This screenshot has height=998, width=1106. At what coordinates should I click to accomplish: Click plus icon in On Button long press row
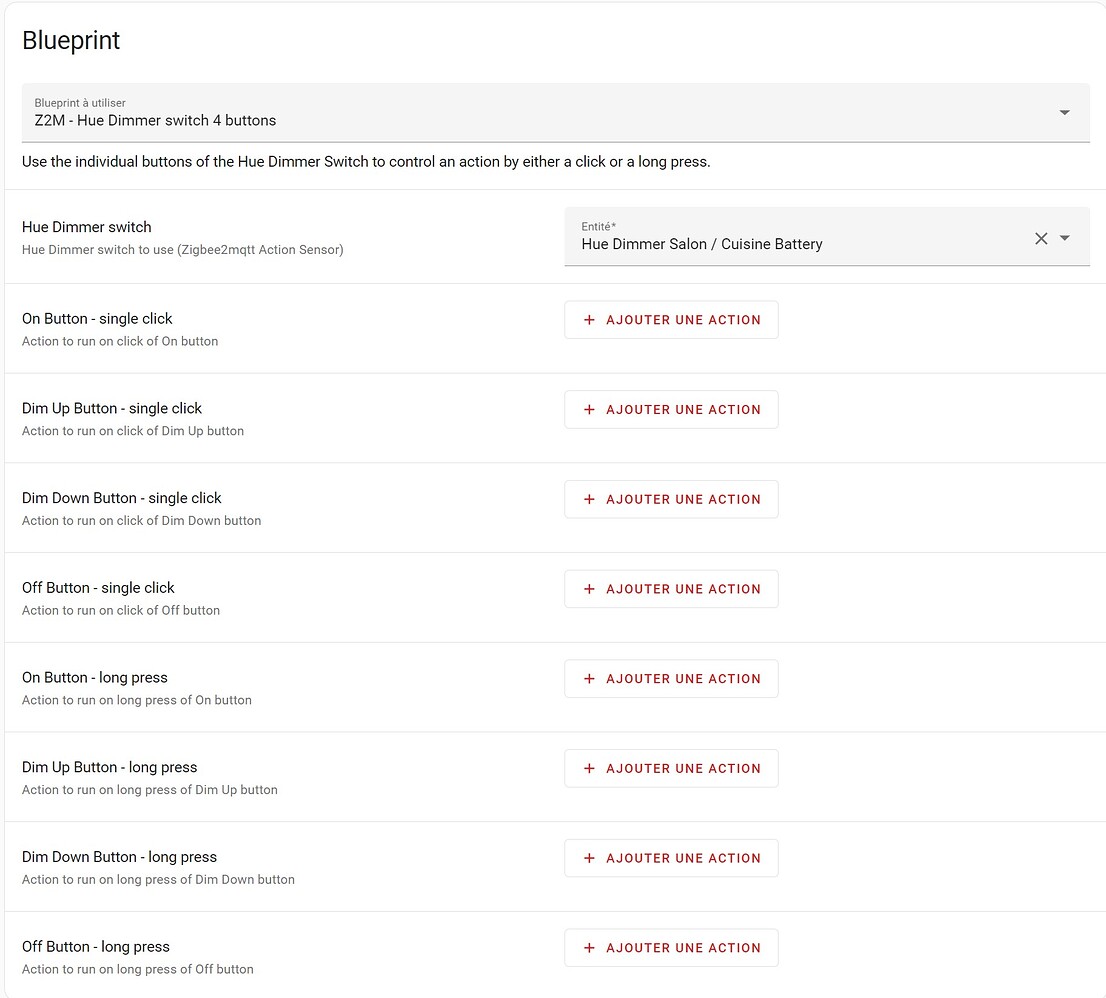coord(589,679)
